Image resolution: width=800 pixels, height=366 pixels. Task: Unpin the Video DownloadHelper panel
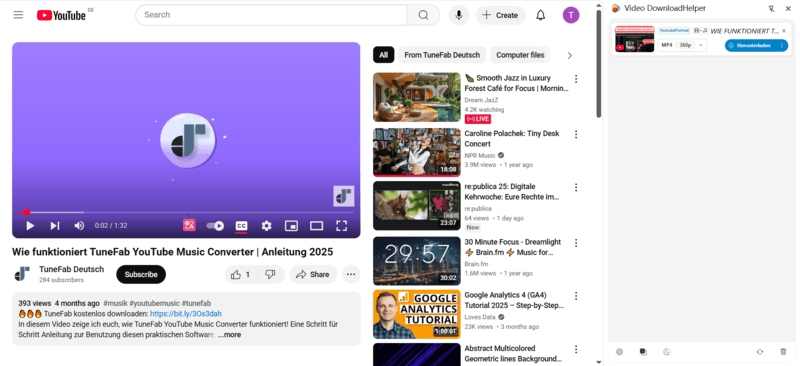(770, 8)
